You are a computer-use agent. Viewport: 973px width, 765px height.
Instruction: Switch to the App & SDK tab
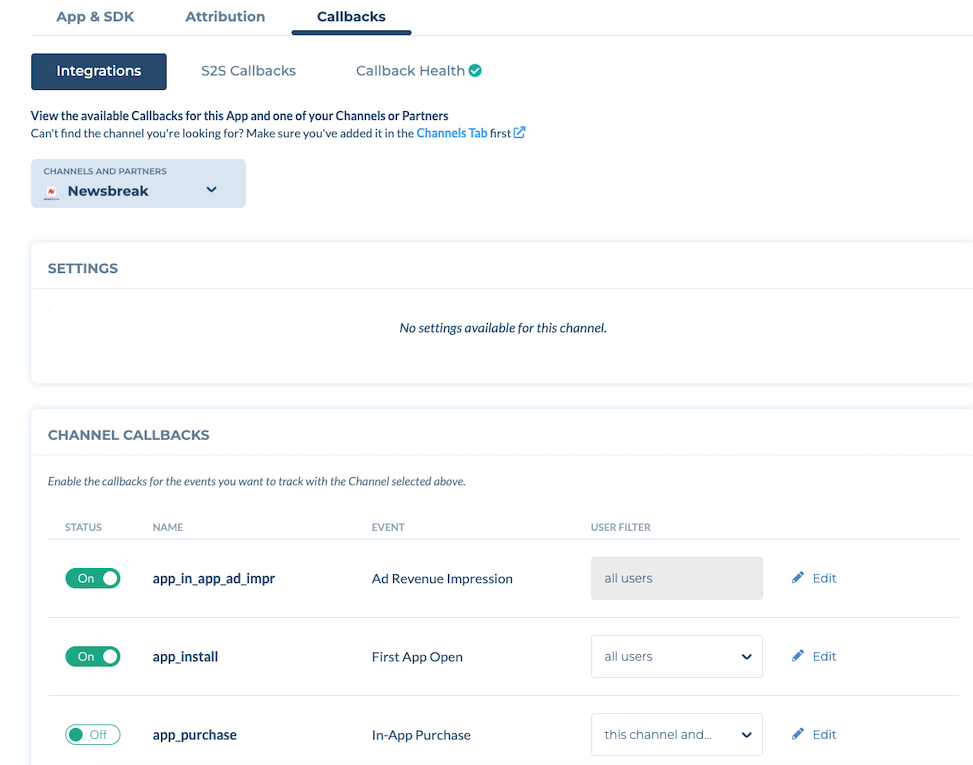(95, 17)
